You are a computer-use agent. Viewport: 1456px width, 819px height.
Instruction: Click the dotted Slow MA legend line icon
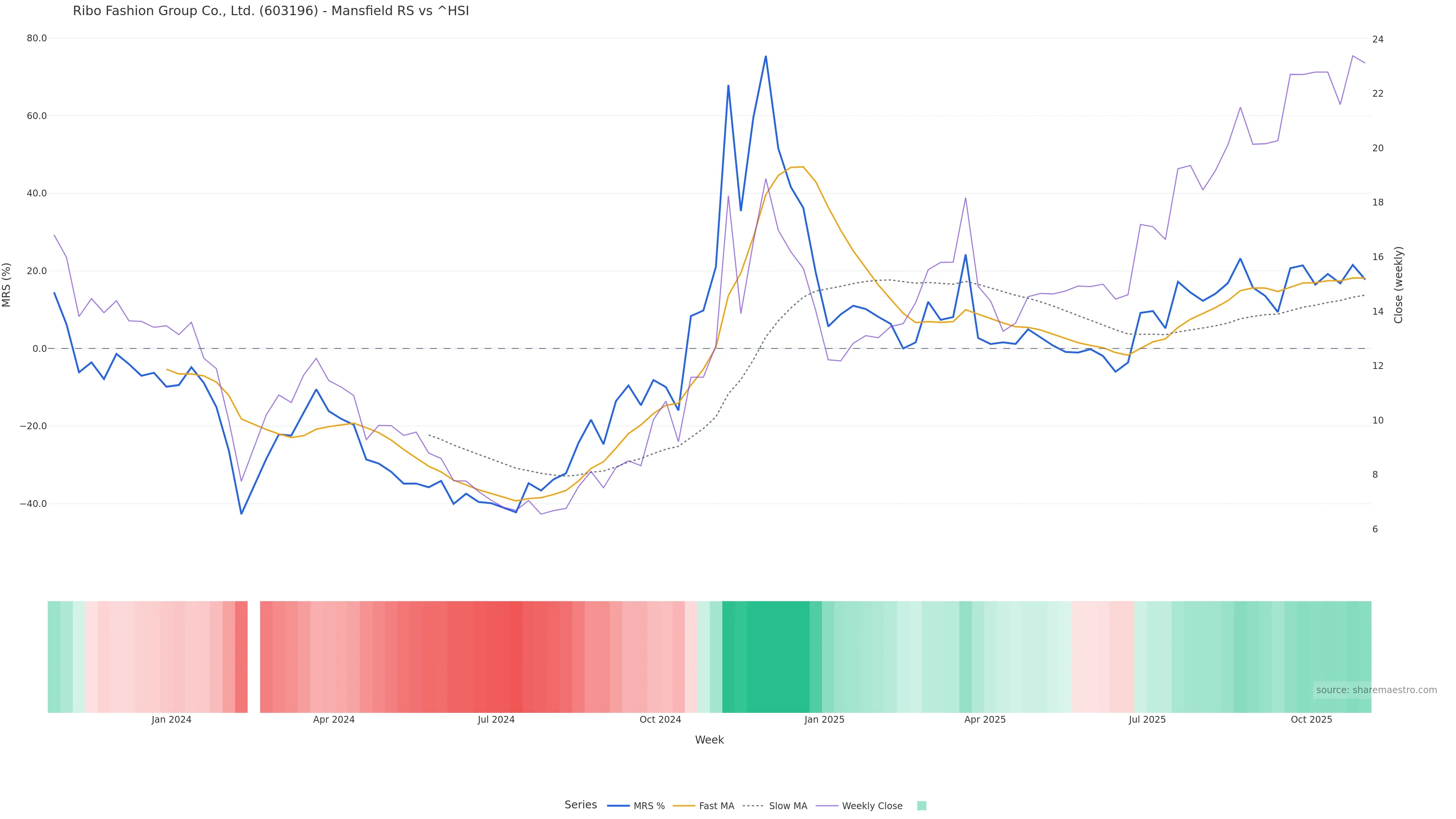click(753, 806)
